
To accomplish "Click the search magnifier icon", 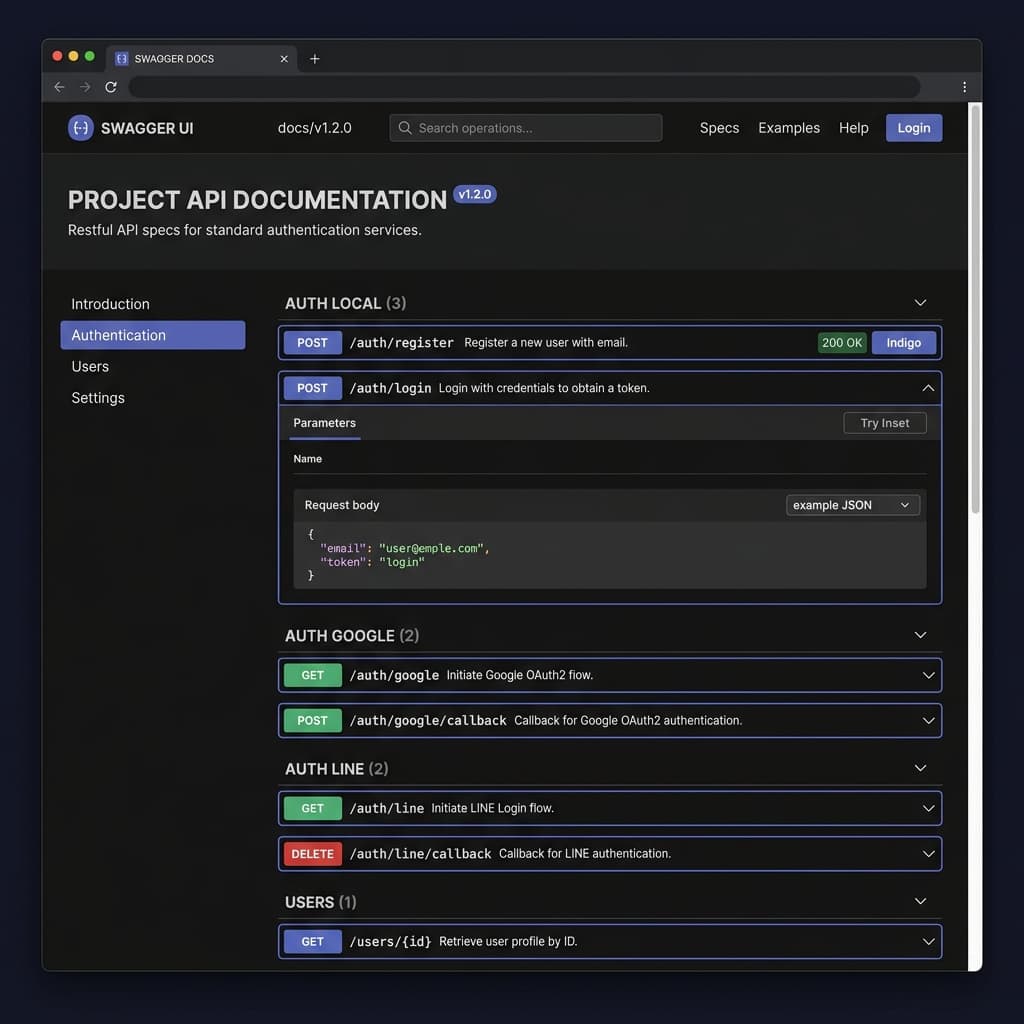I will [x=404, y=127].
